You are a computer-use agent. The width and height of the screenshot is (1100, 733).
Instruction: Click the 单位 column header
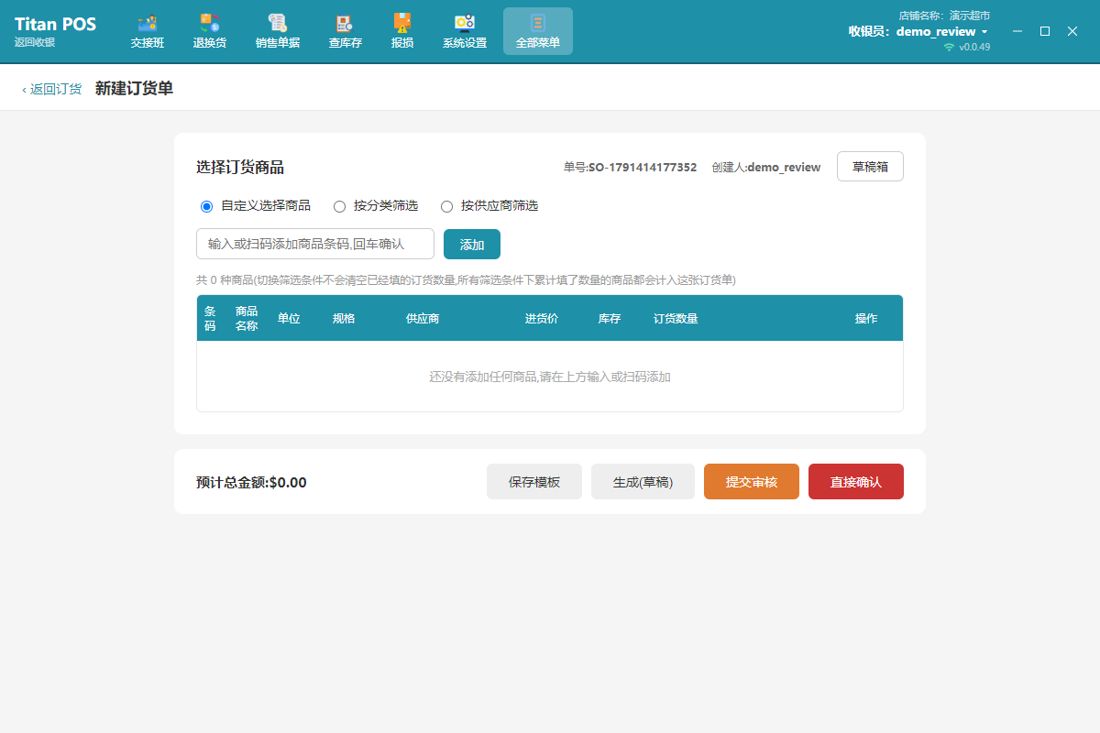point(288,318)
